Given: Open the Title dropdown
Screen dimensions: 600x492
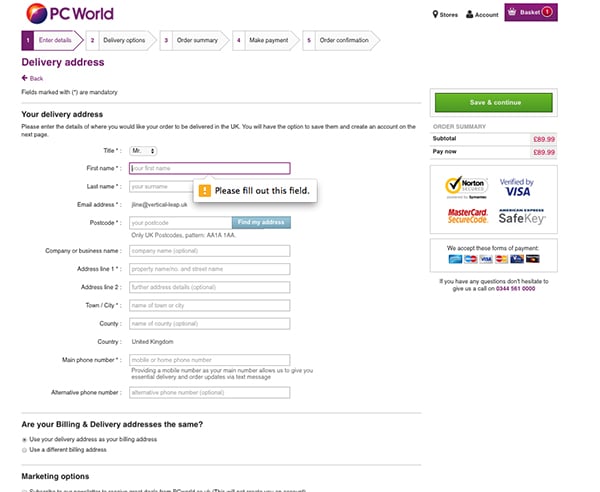Looking at the screenshot, I should click(x=143, y=151).
